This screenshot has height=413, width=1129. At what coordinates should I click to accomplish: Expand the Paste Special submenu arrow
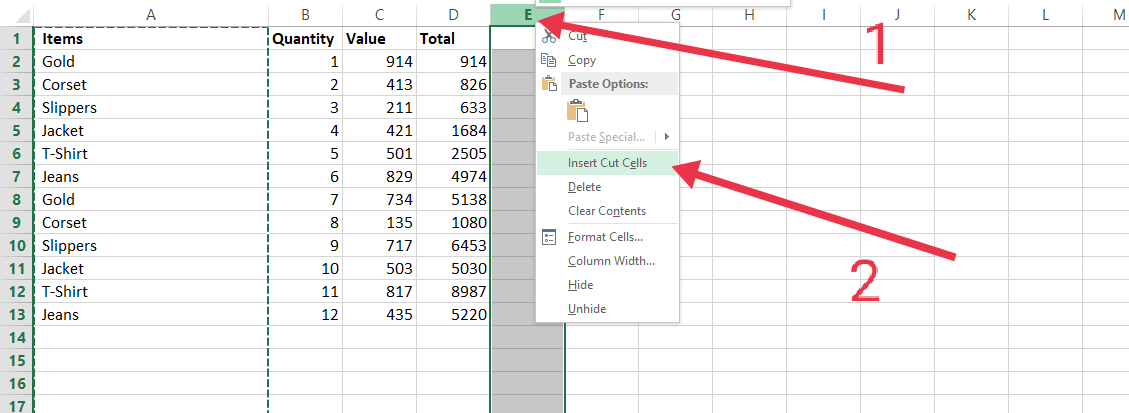tap(666, 136)
